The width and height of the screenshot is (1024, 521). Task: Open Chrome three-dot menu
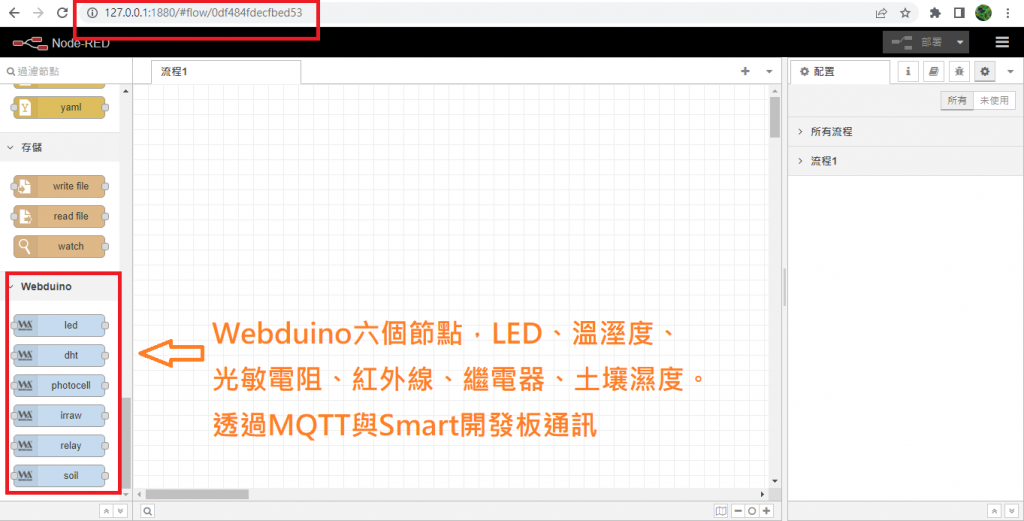(1010, 12)
